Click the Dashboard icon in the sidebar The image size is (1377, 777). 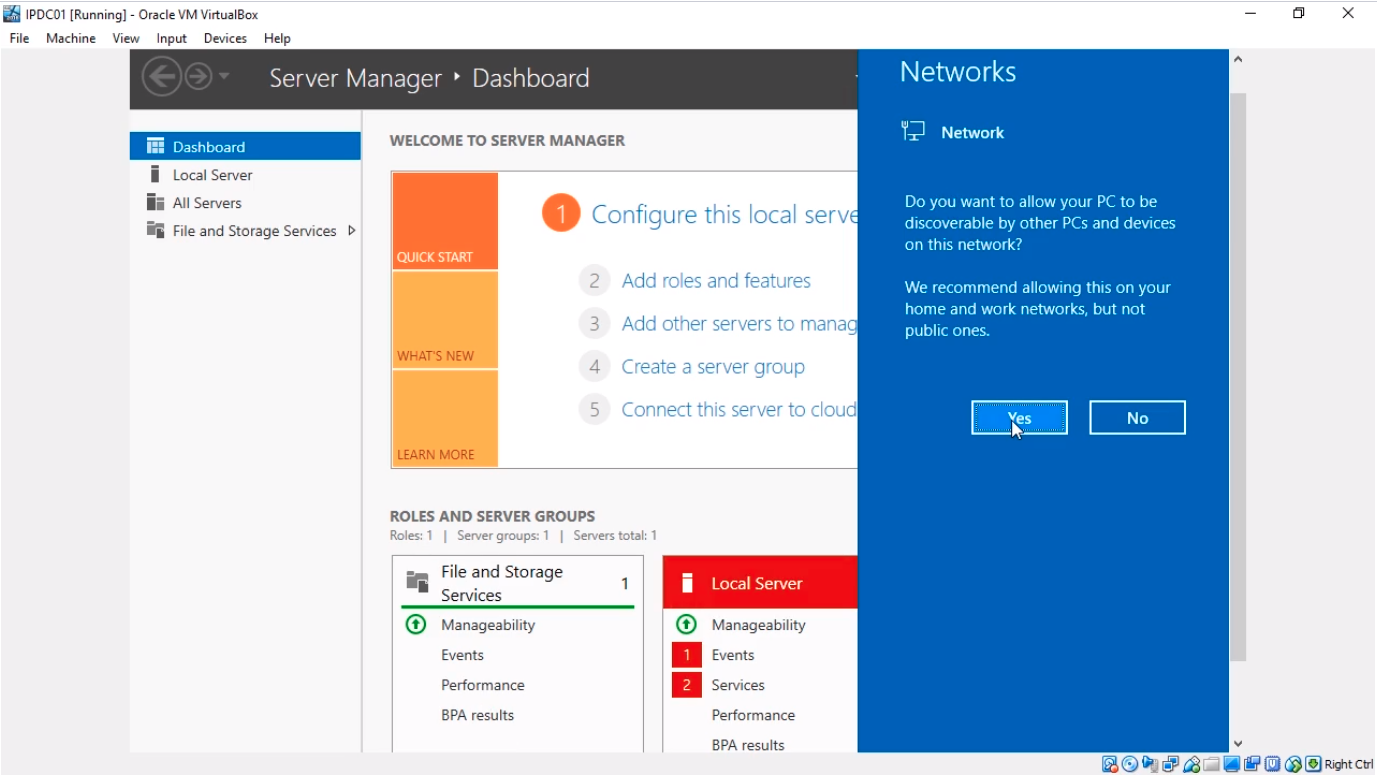(155, 146)
